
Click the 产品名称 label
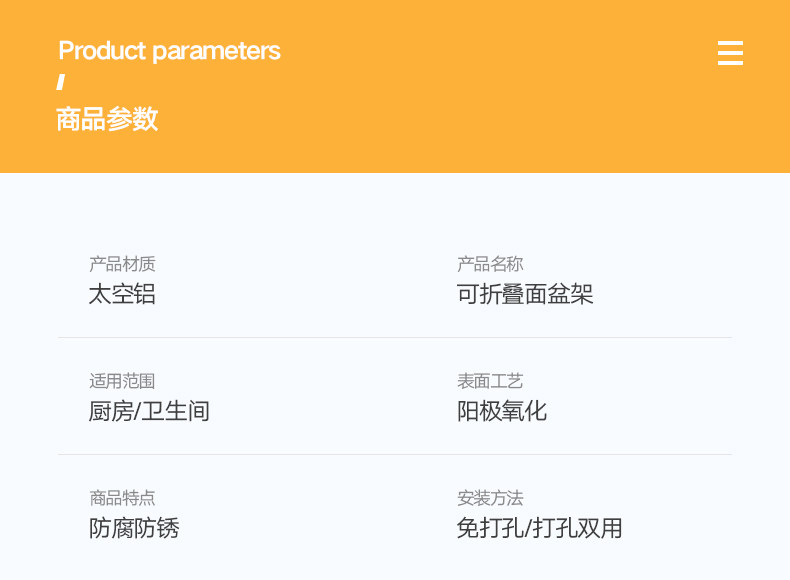click(490, 264)
